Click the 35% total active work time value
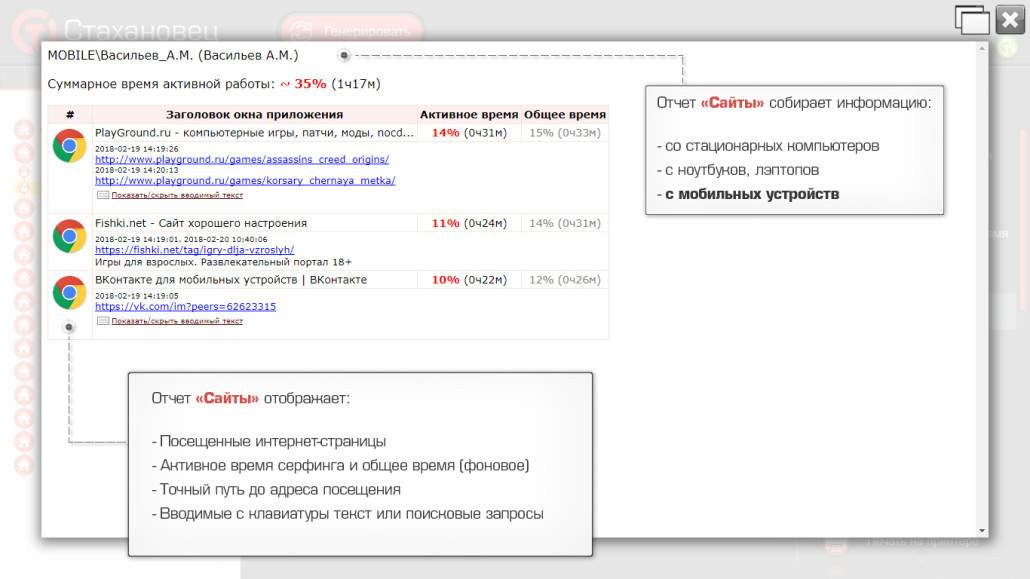The image size is (1030, 579). click(x=310, y=84)
